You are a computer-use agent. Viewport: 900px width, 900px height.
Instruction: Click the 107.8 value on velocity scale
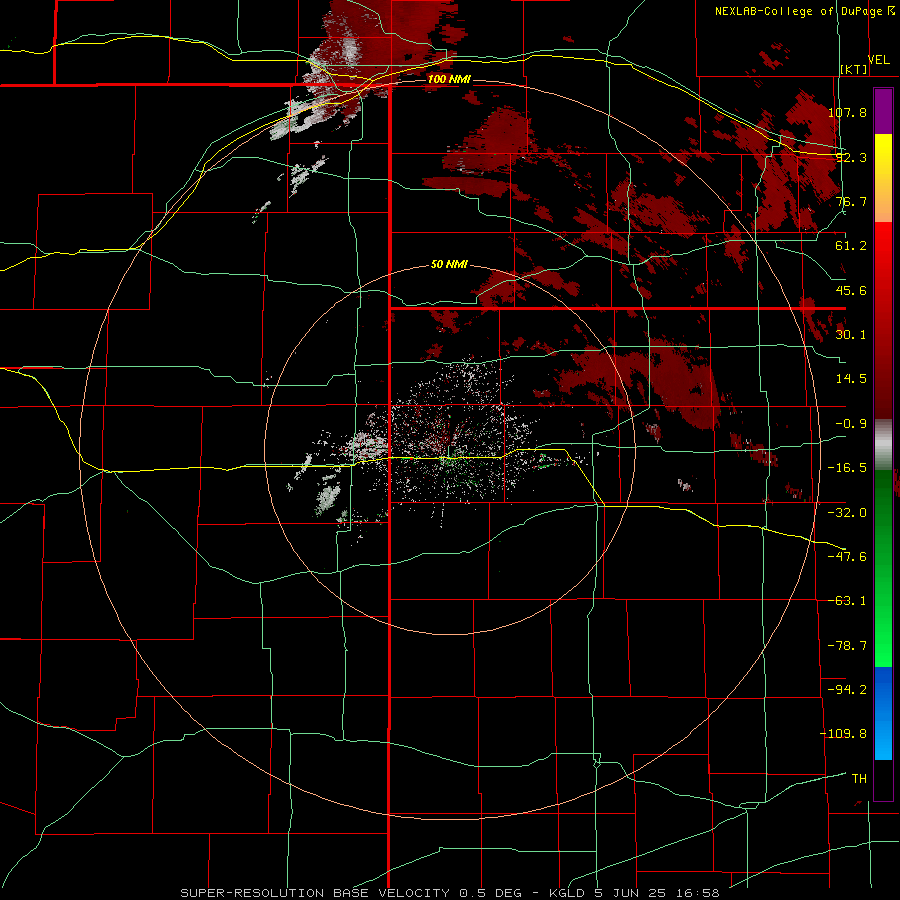click(x=847, y=112)
